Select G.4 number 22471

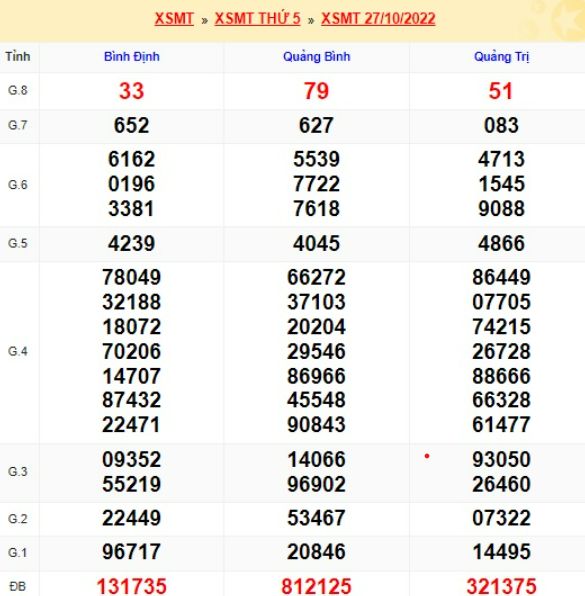[x=132, y=424]
